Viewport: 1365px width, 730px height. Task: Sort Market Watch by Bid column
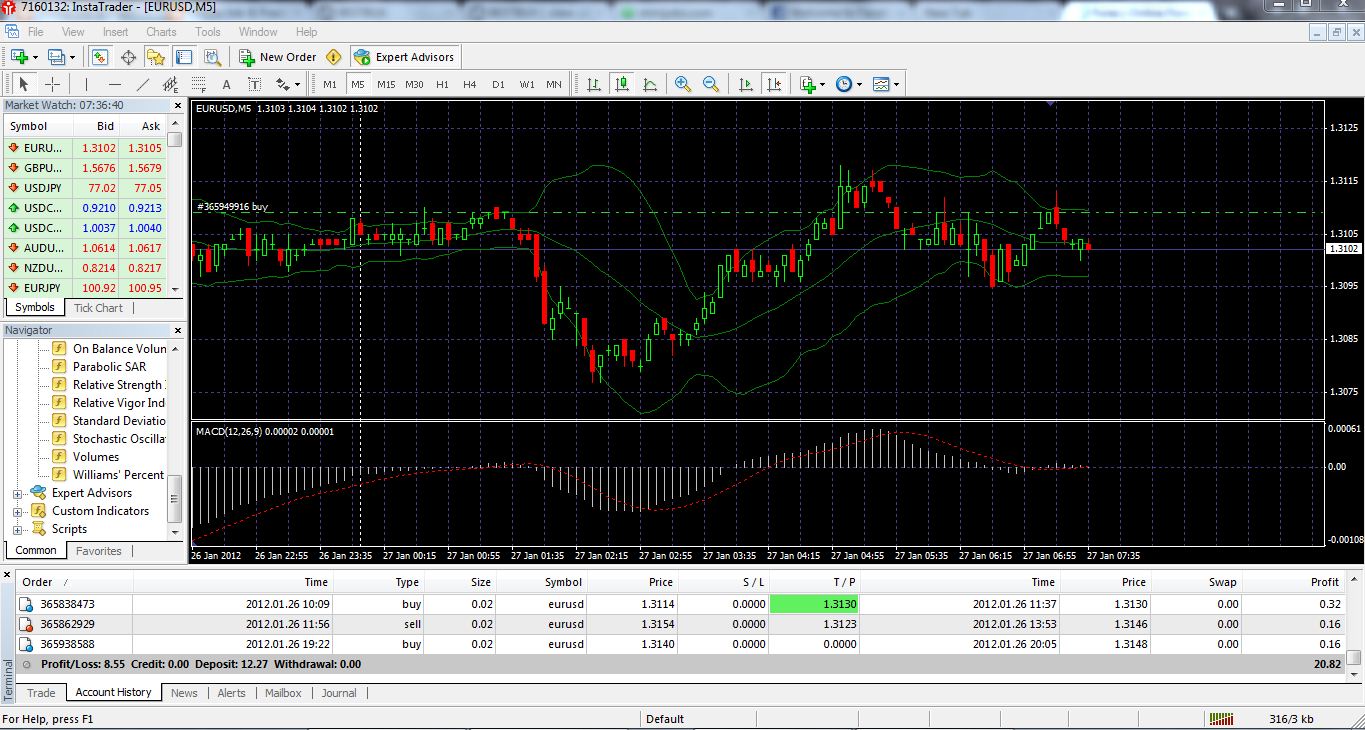pos(98,126)
